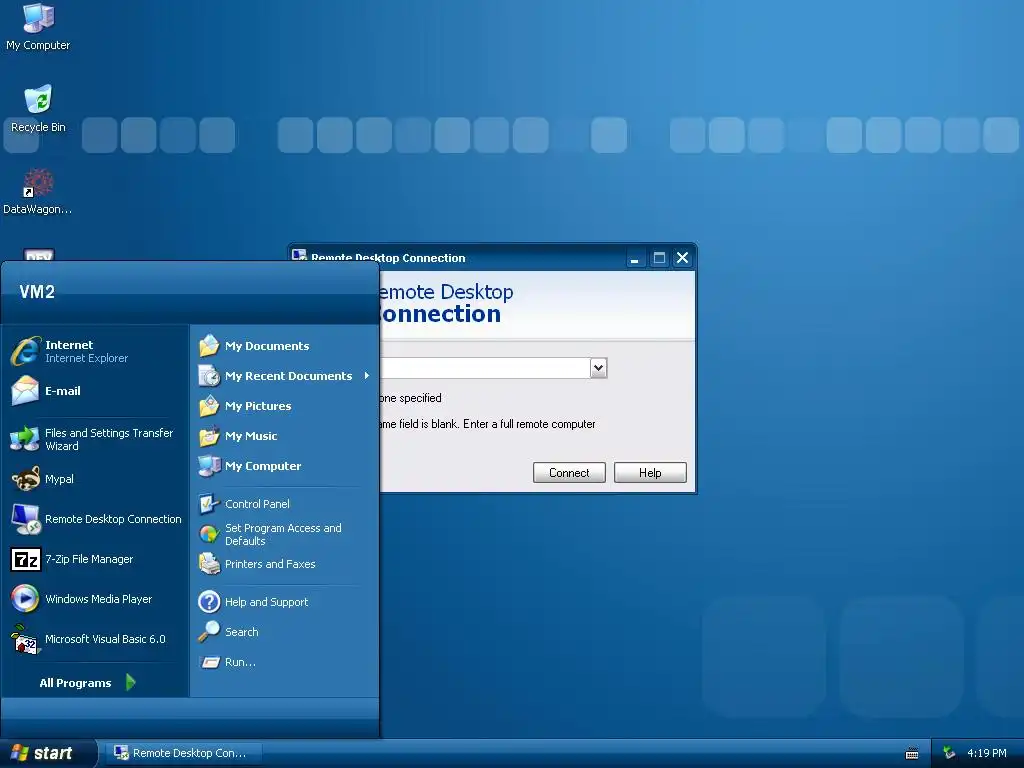This screenshot has width=1024, height=768.
Task: Open Help and Support
Action: coord(253,601)
